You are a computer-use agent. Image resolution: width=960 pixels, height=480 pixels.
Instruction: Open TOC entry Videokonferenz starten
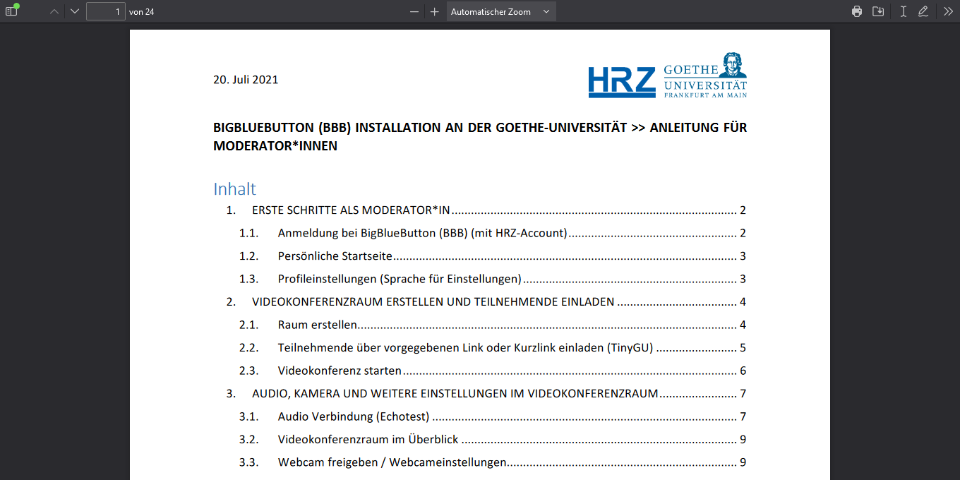click(x=493, y=370)
